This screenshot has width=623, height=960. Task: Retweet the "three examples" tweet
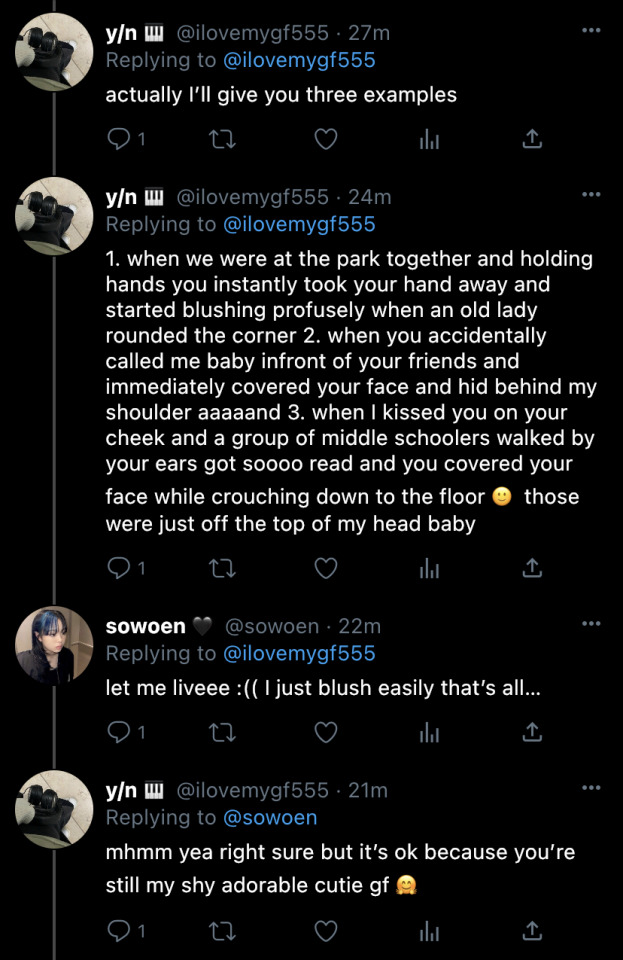point(220,140)
